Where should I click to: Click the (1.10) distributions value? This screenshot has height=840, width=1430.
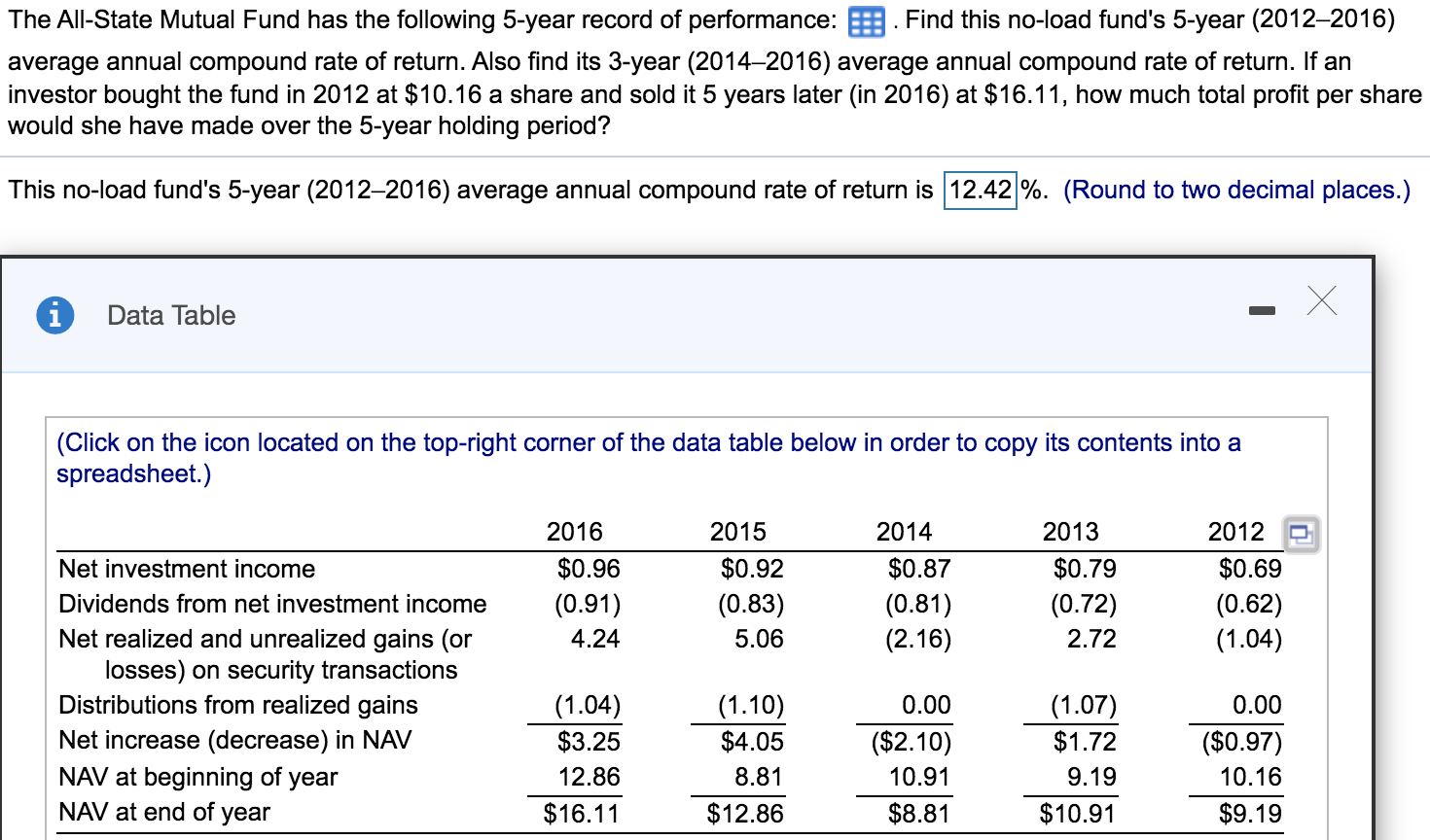pos(751,705)
